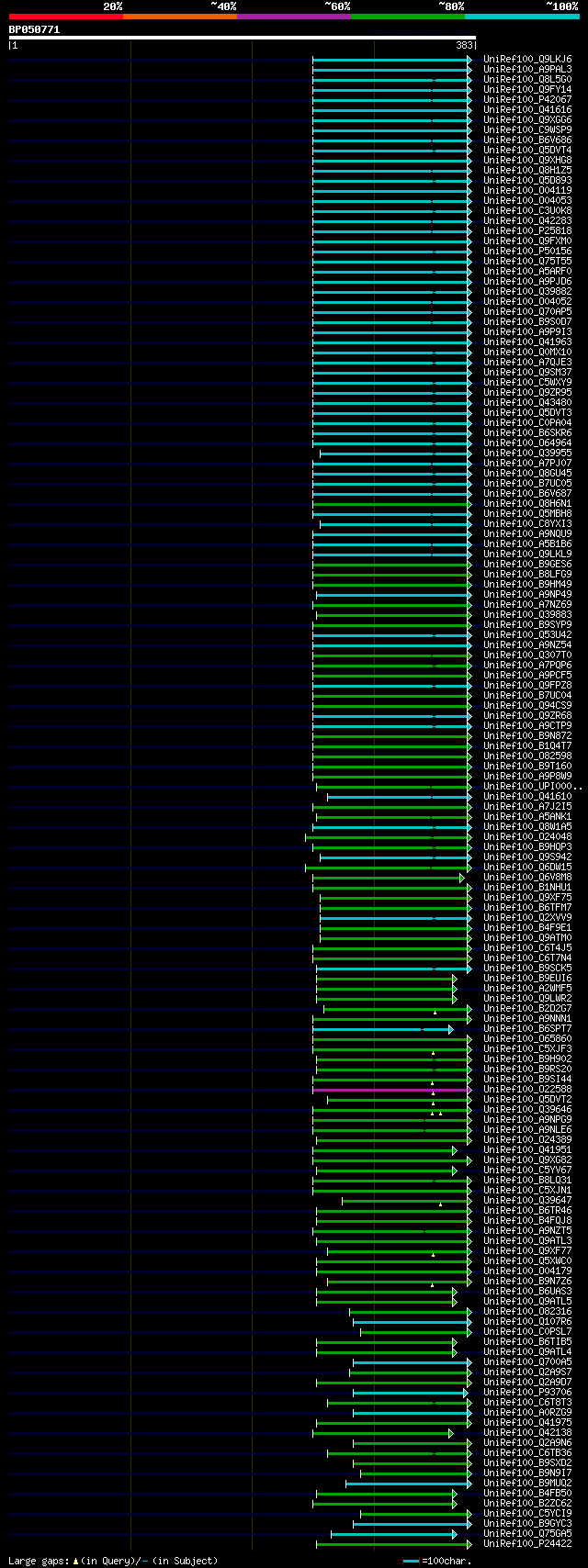Click the UniRef100_Q39646 label
This screenshot has height=1568, width=588.
[x=527, y=1110]
